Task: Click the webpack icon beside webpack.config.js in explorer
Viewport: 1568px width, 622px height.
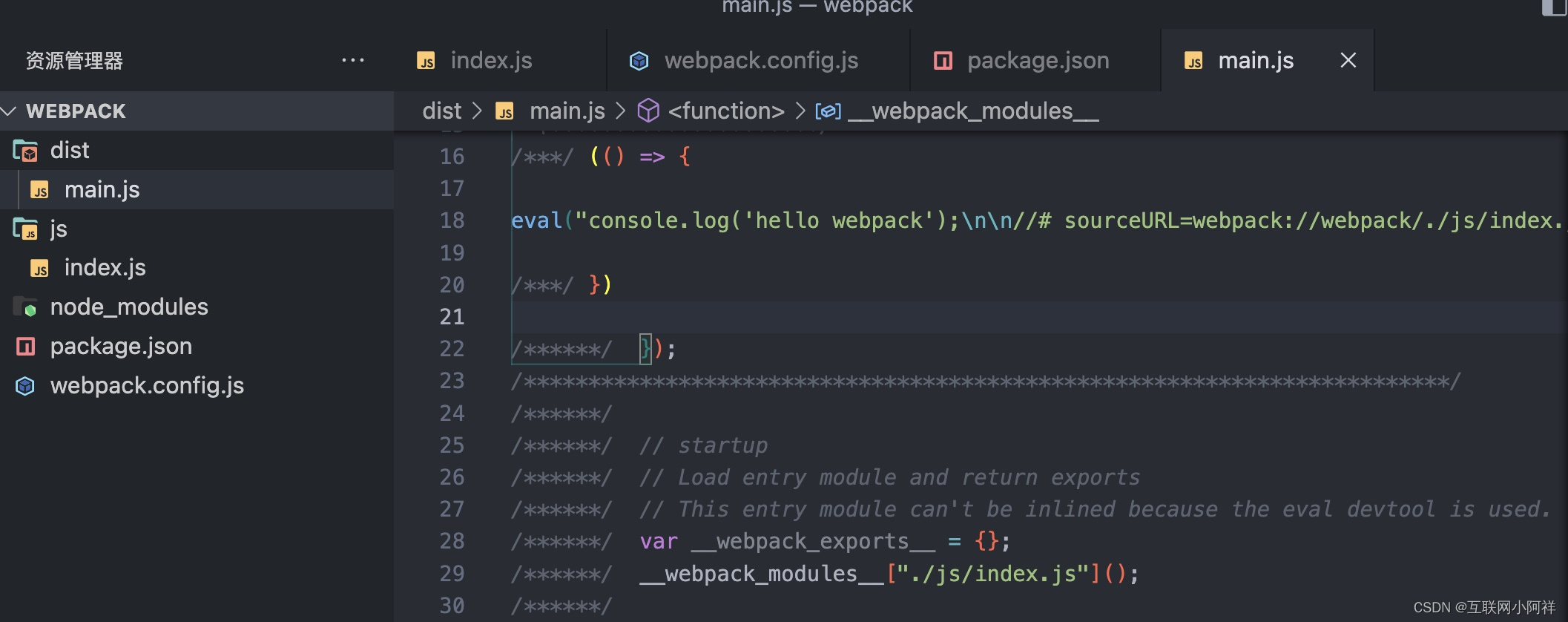Action: [26, 386]
